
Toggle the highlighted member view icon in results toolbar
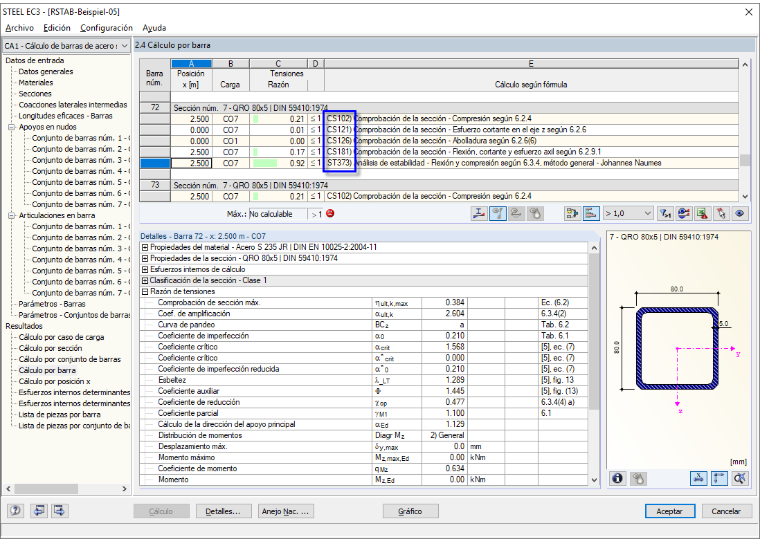click(x=498, y=213)
